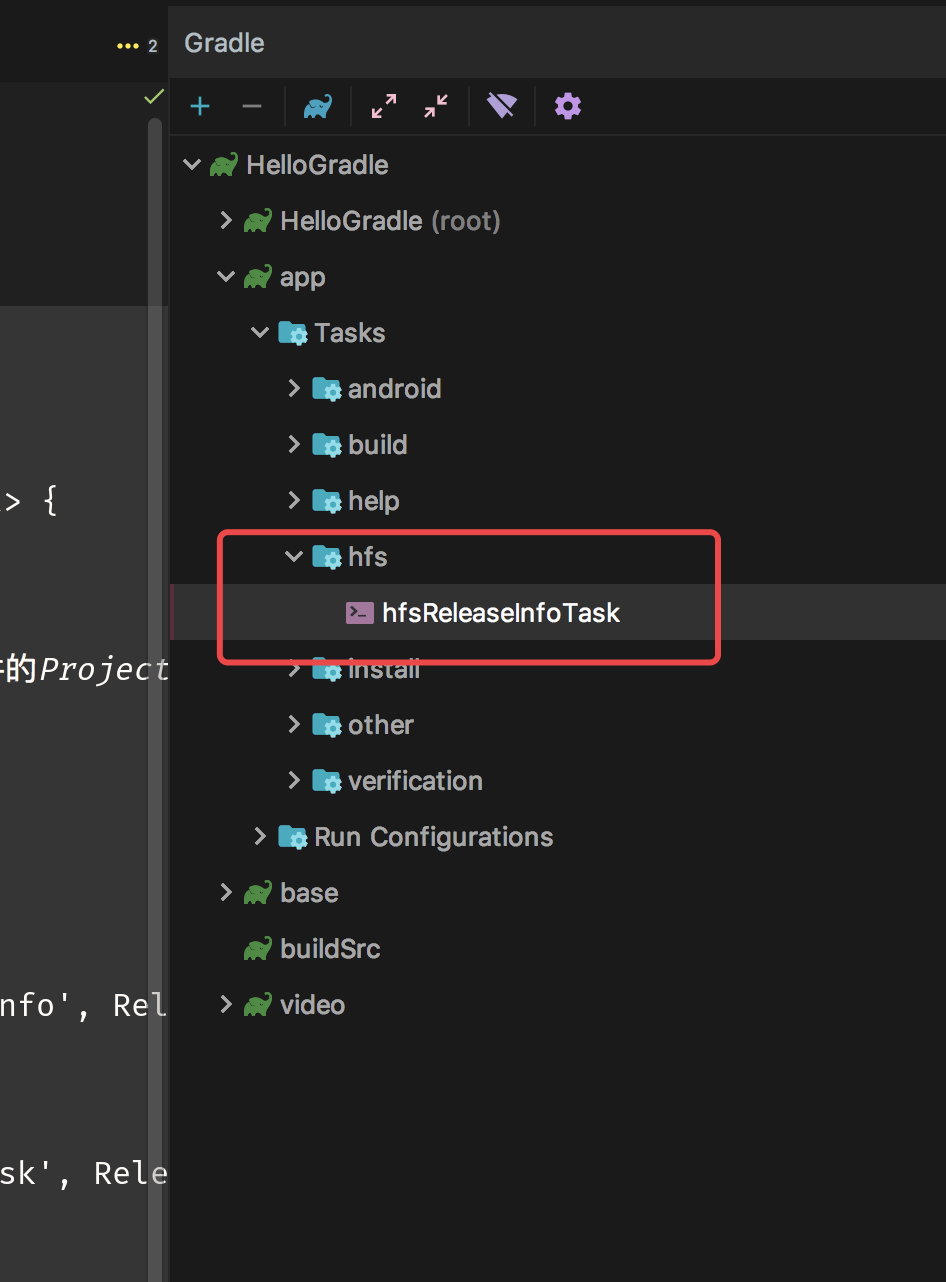Click the hfsReleaseInfoTask terminal icon
The height and width of the screenshot is (1282, 946).
pyautogui.click(x=360, y=613)
